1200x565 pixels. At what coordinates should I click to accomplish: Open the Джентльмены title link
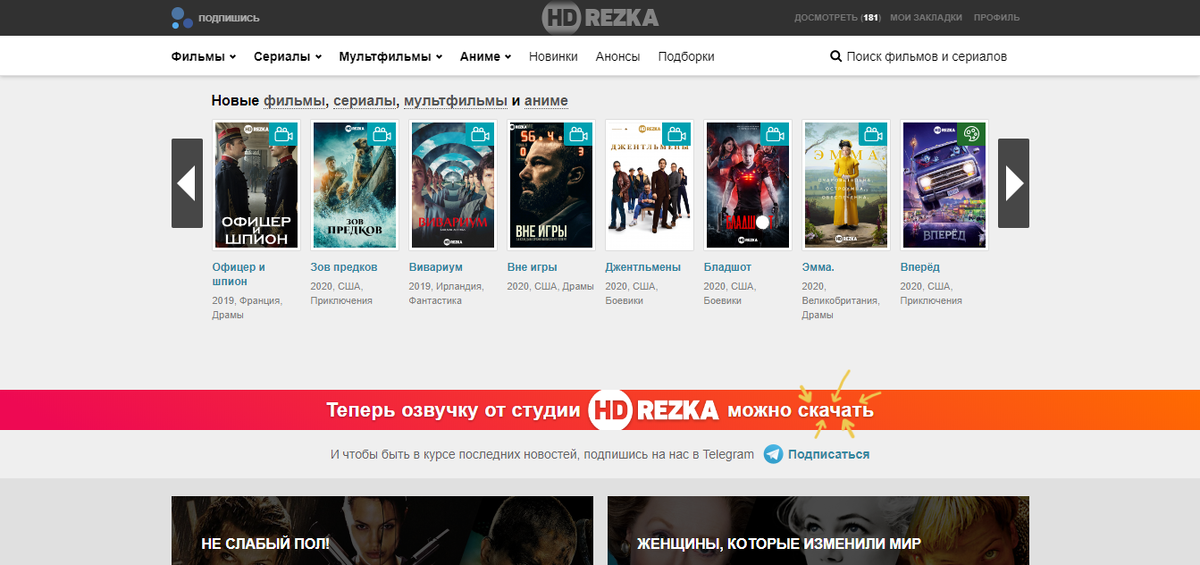tap(643, 267)
